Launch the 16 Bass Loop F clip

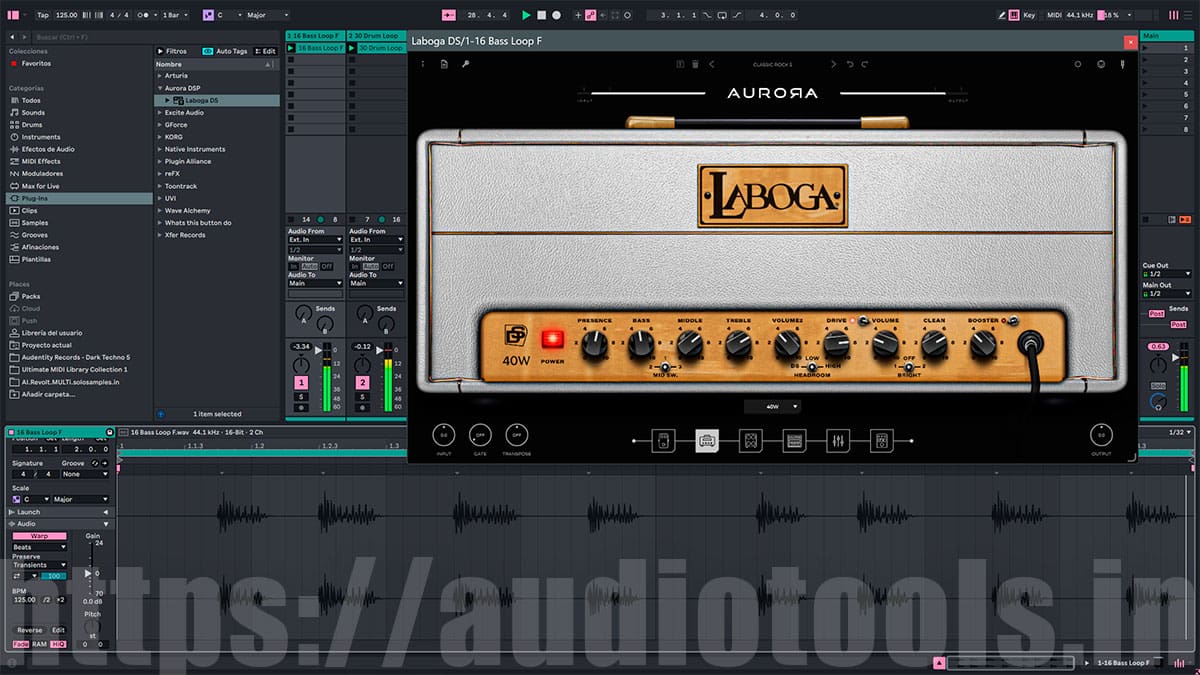coord(291,48)
